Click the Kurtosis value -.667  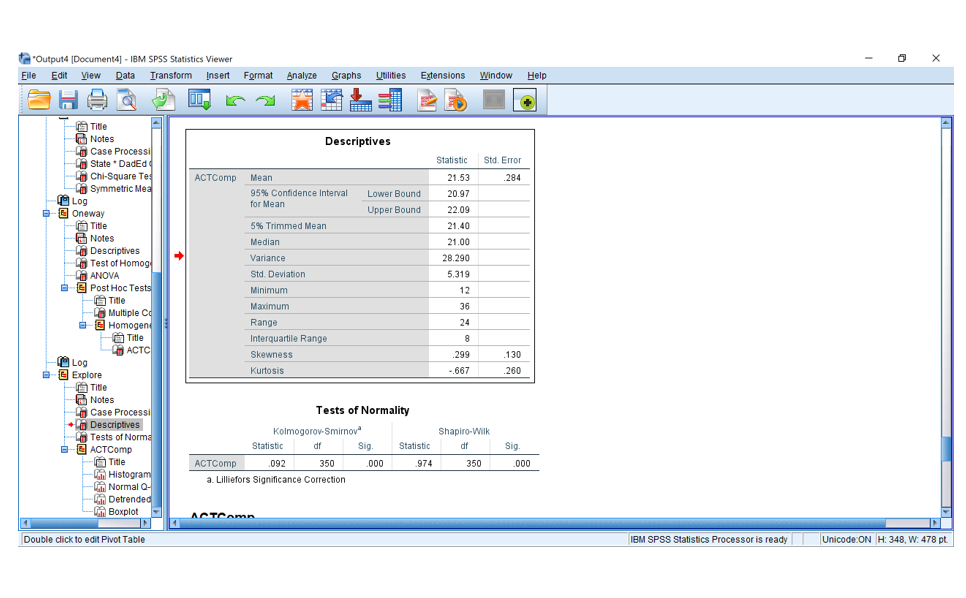coord(459,371)
